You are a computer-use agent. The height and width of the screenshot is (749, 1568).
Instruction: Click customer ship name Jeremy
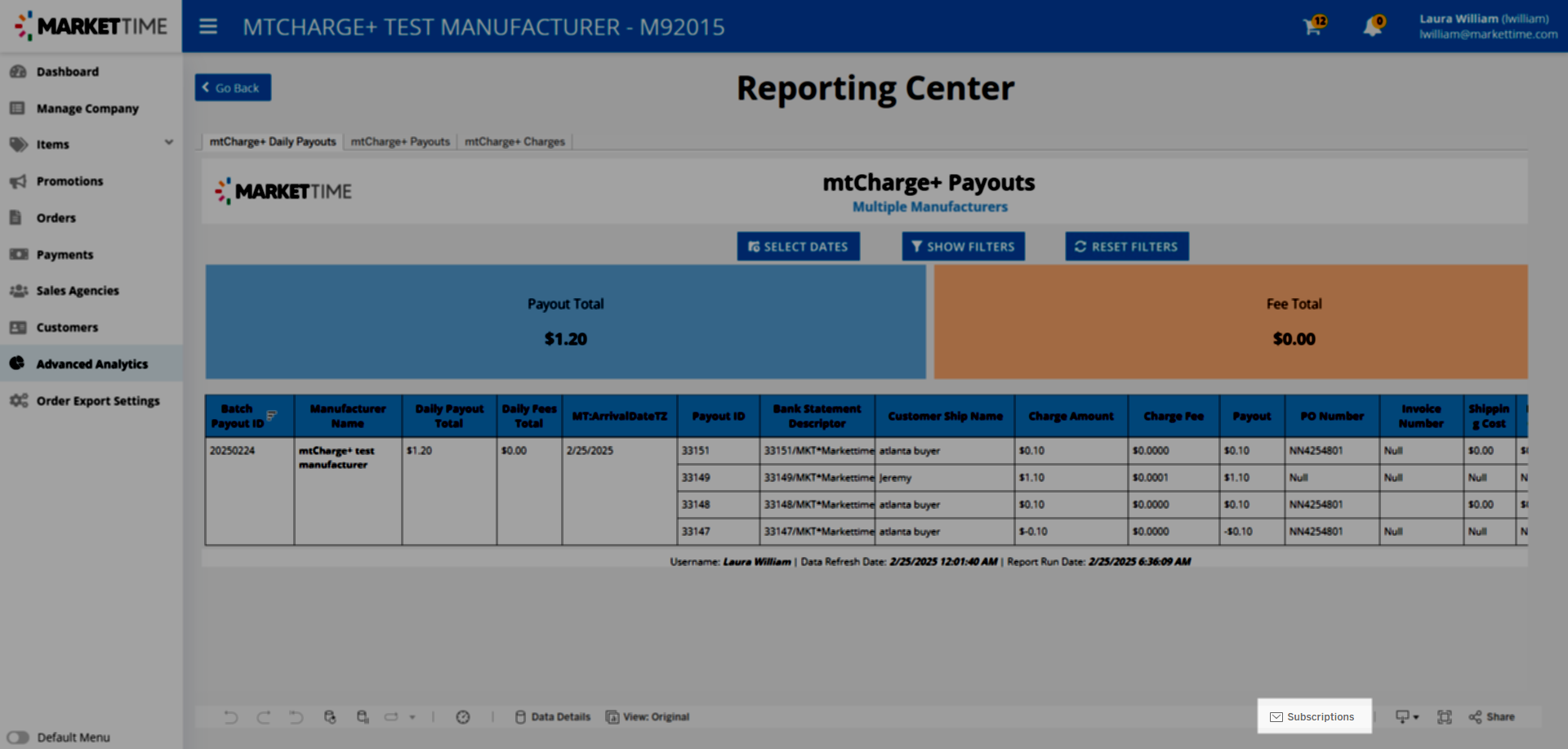[945, 477]
